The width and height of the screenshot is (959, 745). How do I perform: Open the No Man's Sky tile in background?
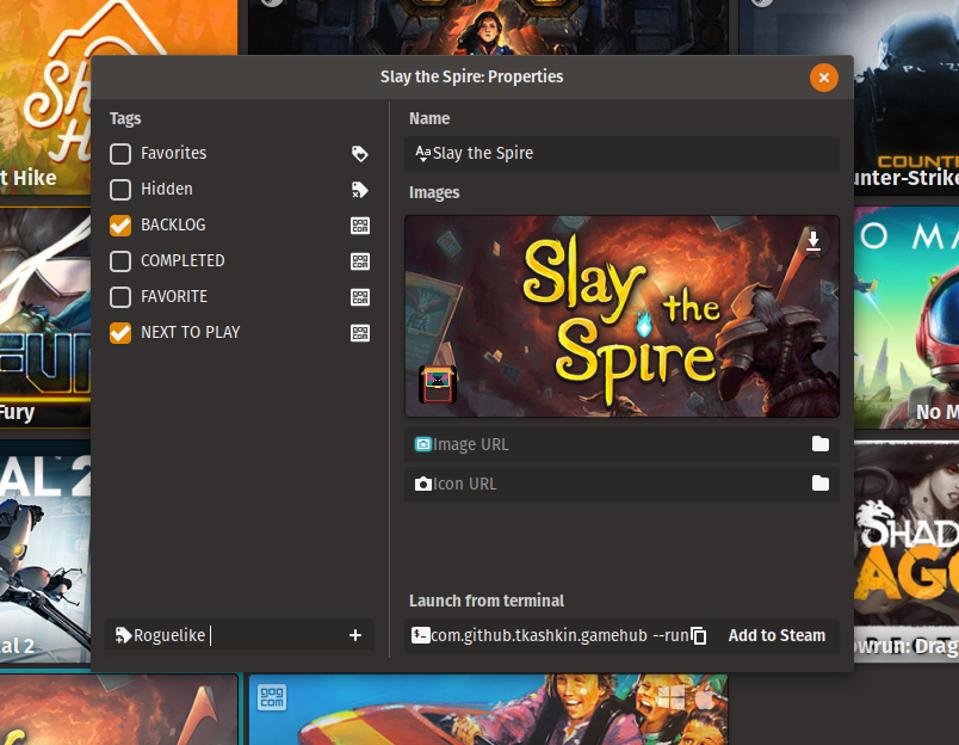[x=906, y=318]
